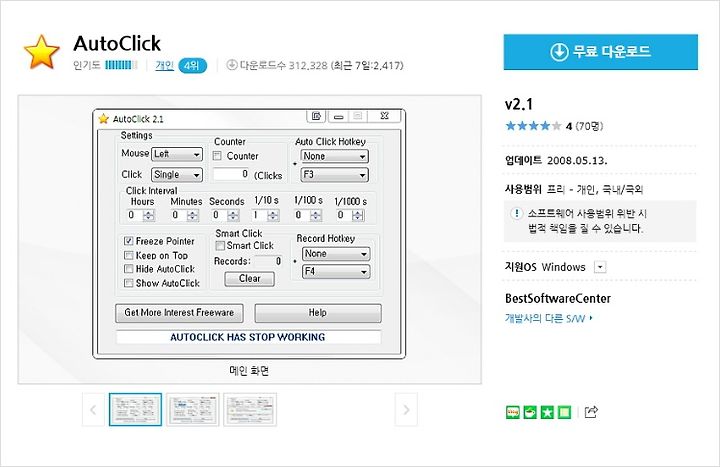Open the Mouse Left dropdown
Image resolution: width=720 pixels, height=467 pixels.
click(177, 154)
